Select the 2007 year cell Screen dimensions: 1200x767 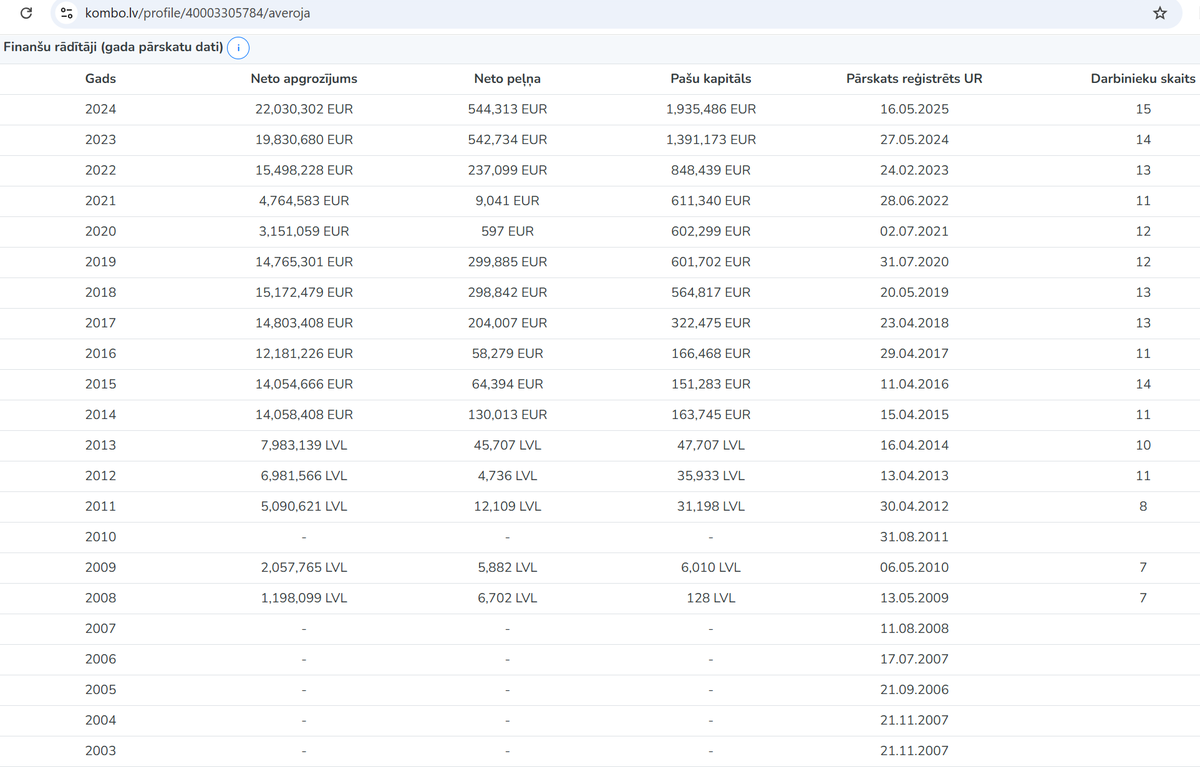(101, 629)
